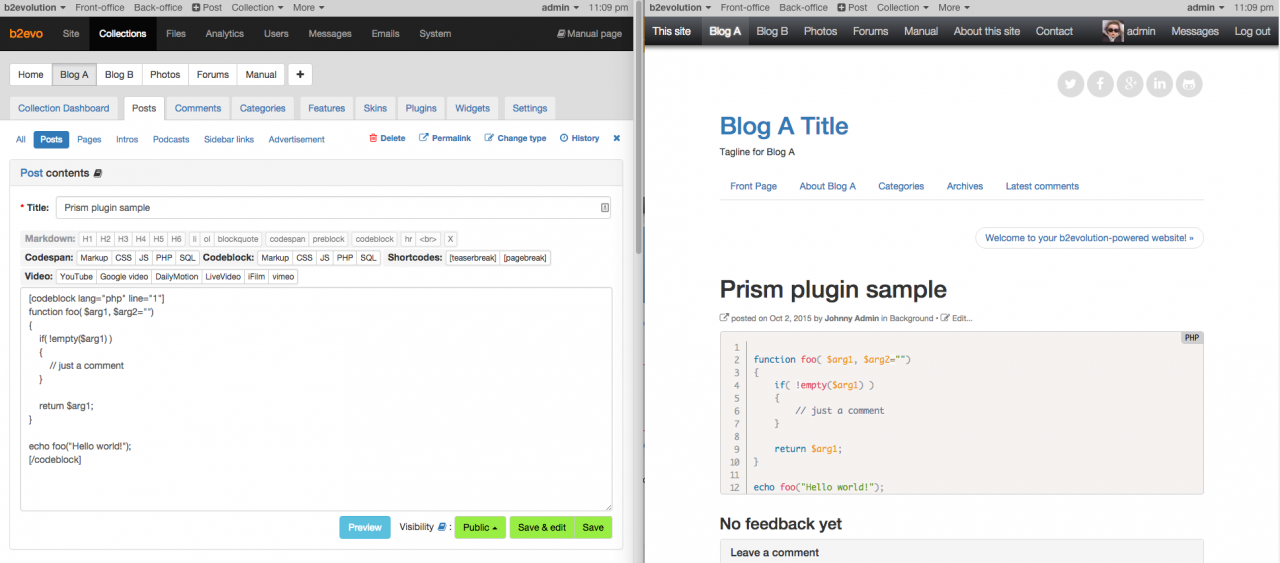Screen dimensions: 1280x563
Task: Expand the b2evolution menu in the back-office bar
Action: (x=36, y=7)
